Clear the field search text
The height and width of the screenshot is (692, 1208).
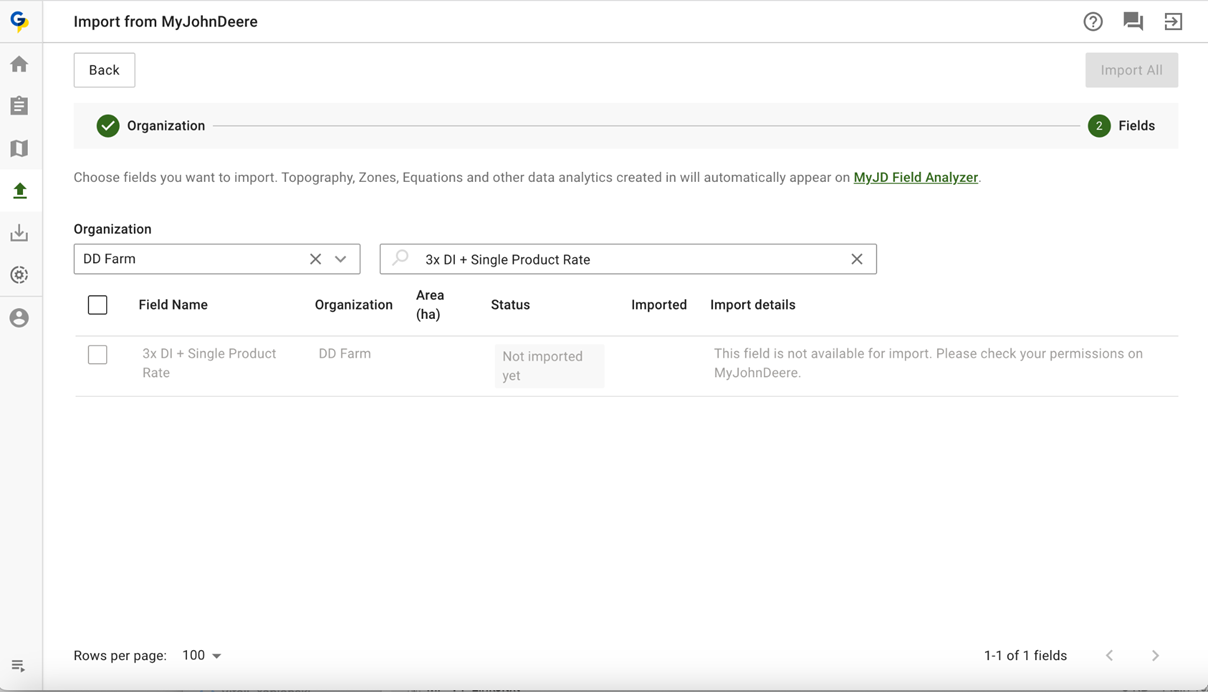857,259
